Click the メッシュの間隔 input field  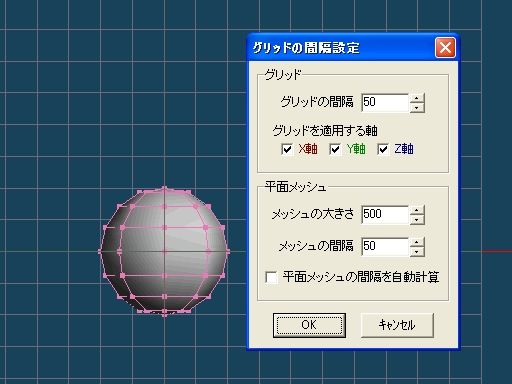click(385, 246)
